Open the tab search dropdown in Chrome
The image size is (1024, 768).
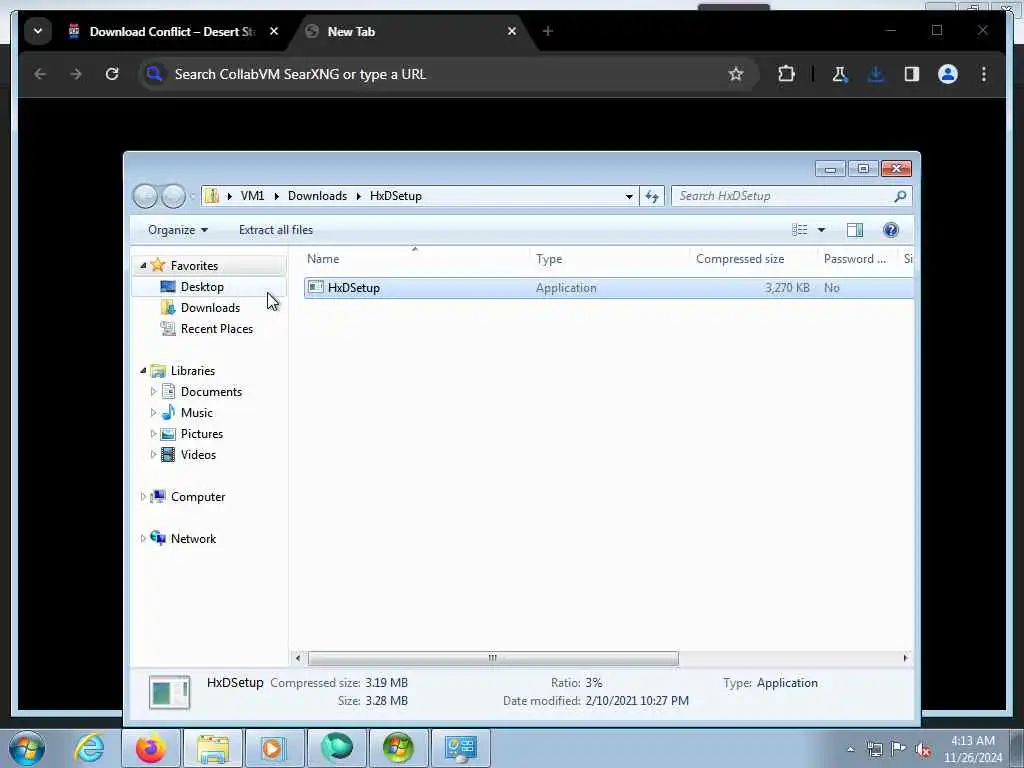(38, 31)
